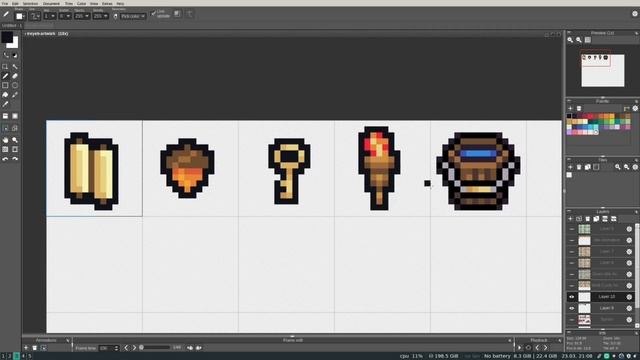Toggle the loop playback button
The width and height of the screenshot is (640, 360).
click(529, 348)
